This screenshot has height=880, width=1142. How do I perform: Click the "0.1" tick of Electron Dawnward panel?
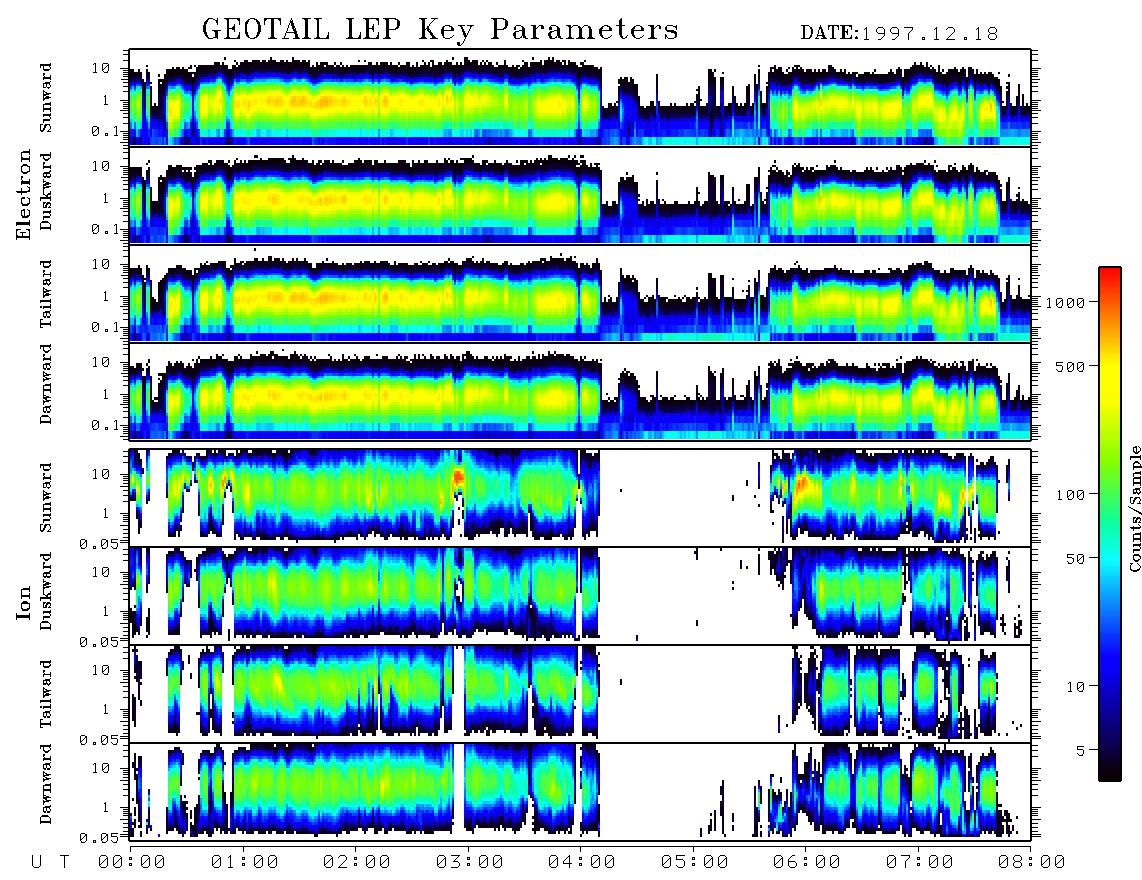(105, 425)
